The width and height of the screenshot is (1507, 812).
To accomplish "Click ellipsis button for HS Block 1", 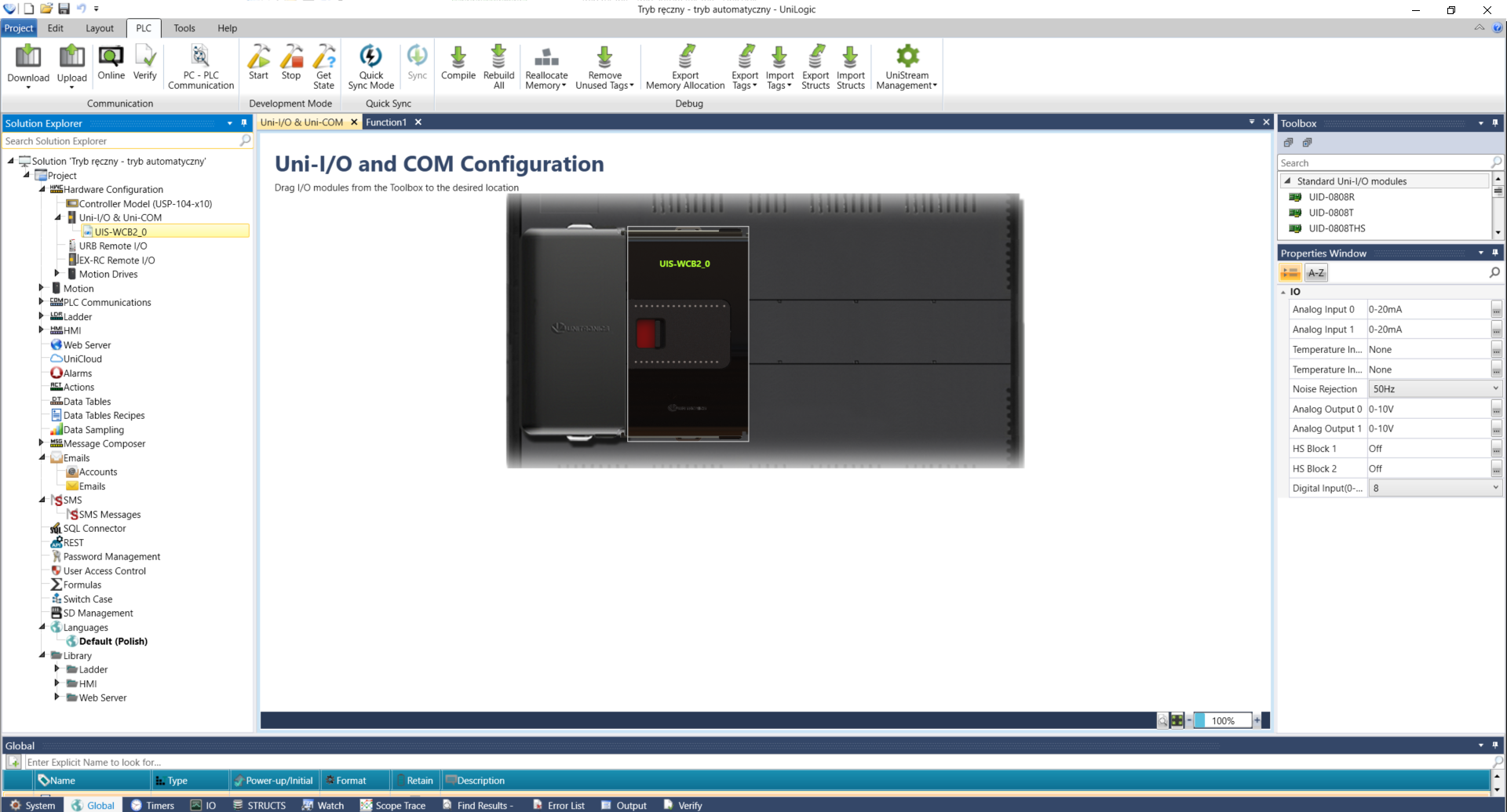I will (x=1496, y=450).
